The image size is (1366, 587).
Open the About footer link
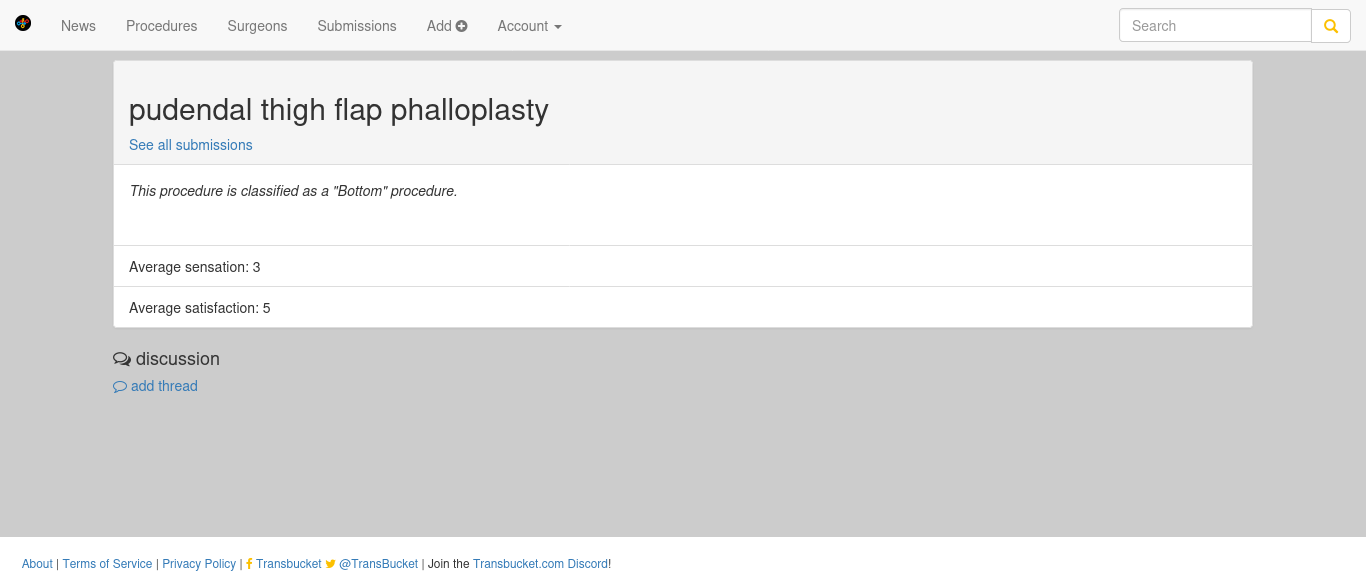(x=37, y=564)
